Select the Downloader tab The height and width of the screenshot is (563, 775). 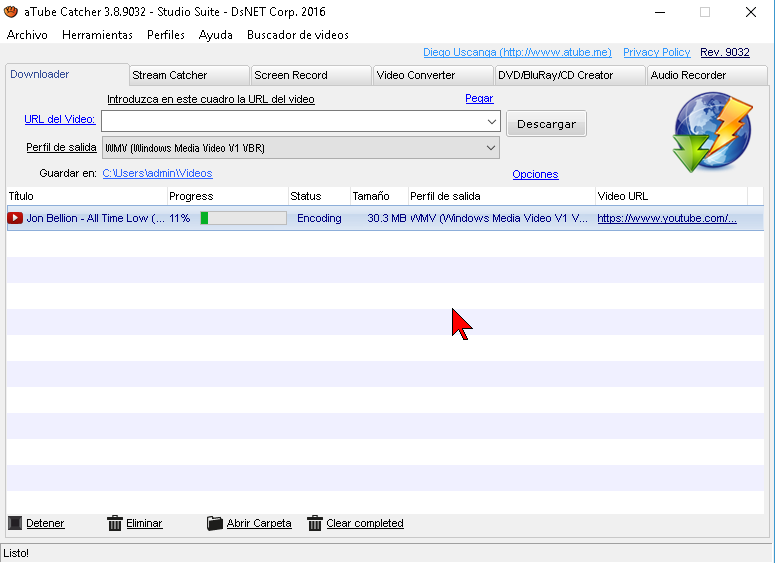[67, 74]
